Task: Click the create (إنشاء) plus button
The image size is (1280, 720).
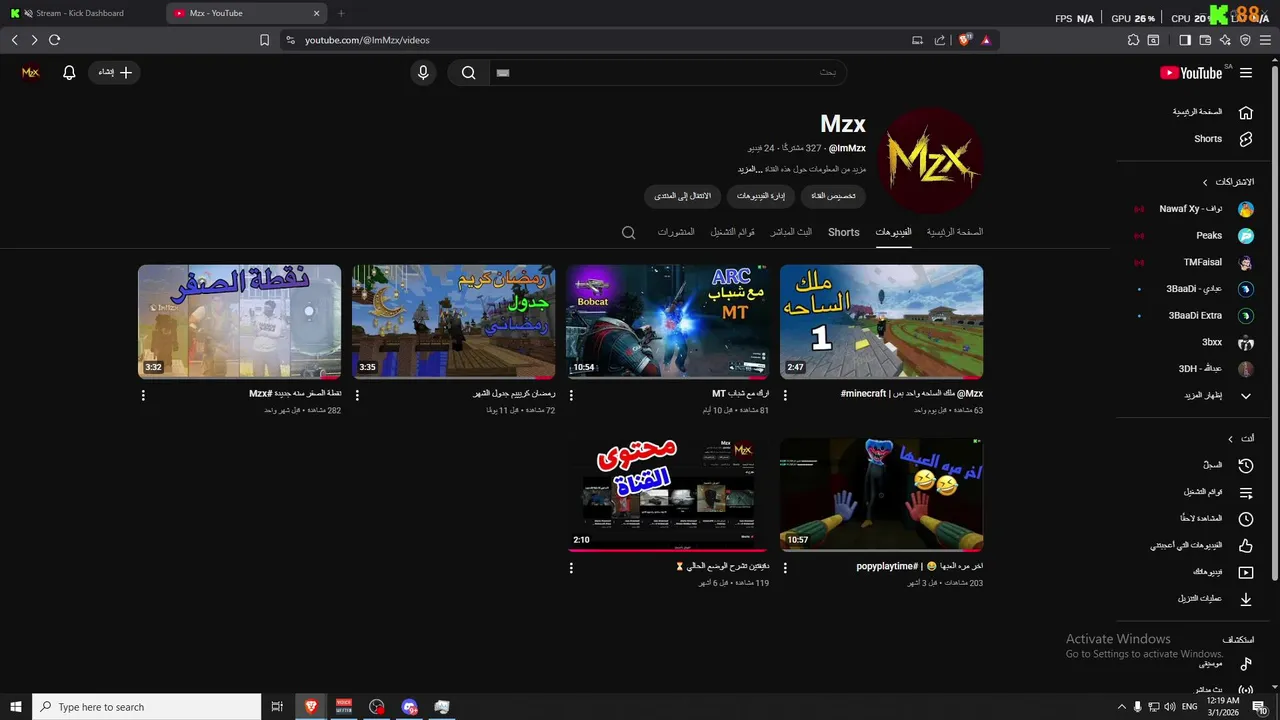Action: point(115,73)
